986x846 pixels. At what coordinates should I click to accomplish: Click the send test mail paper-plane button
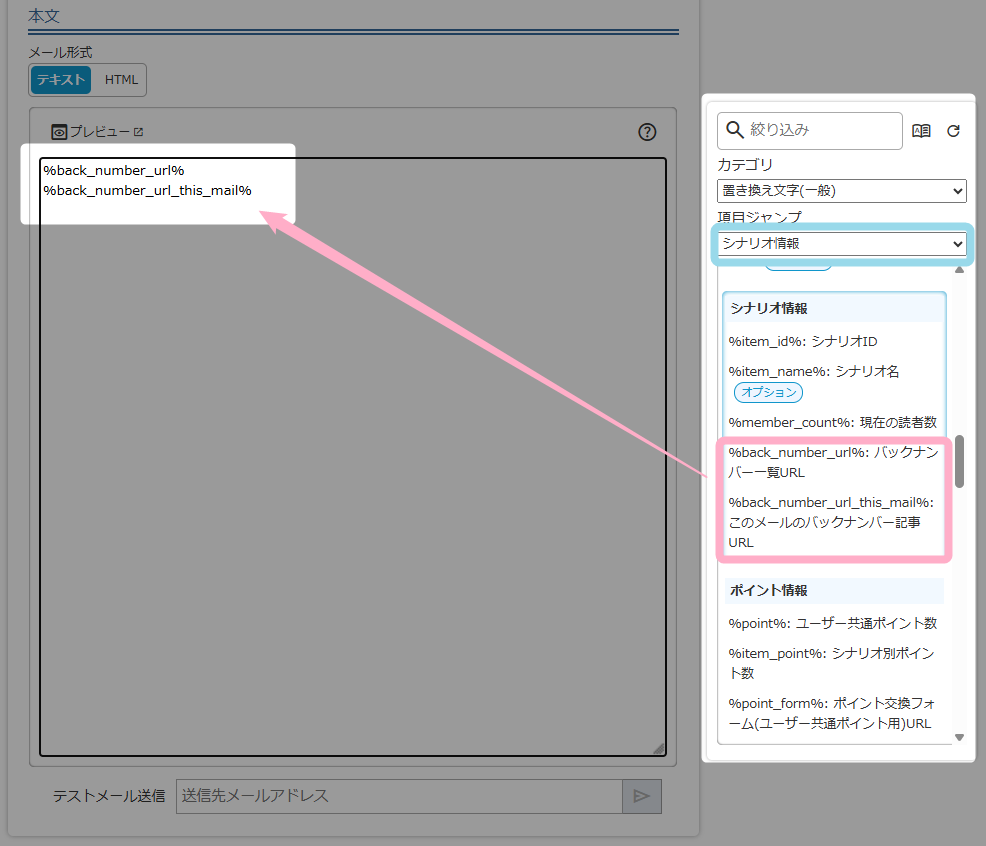coord(641,796)
